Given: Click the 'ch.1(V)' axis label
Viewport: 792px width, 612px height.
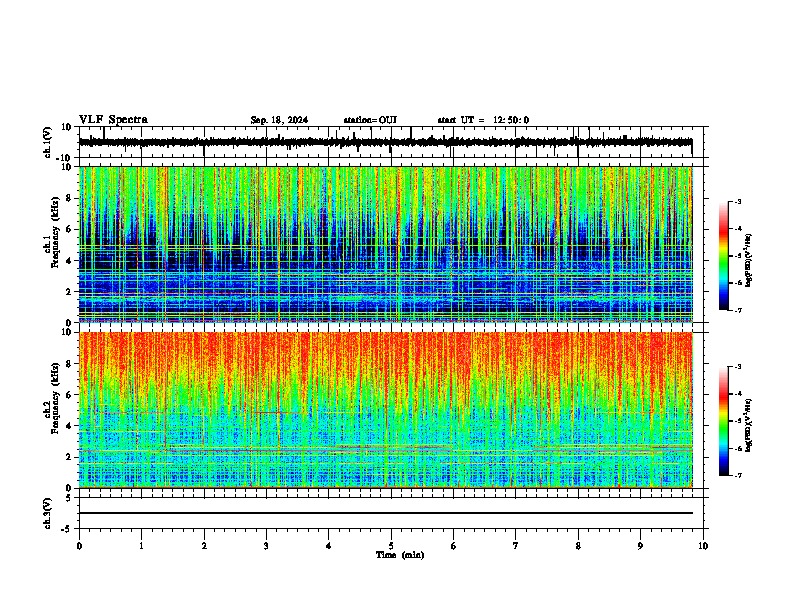Looking at the screenshot, I should tap(48, 142).
